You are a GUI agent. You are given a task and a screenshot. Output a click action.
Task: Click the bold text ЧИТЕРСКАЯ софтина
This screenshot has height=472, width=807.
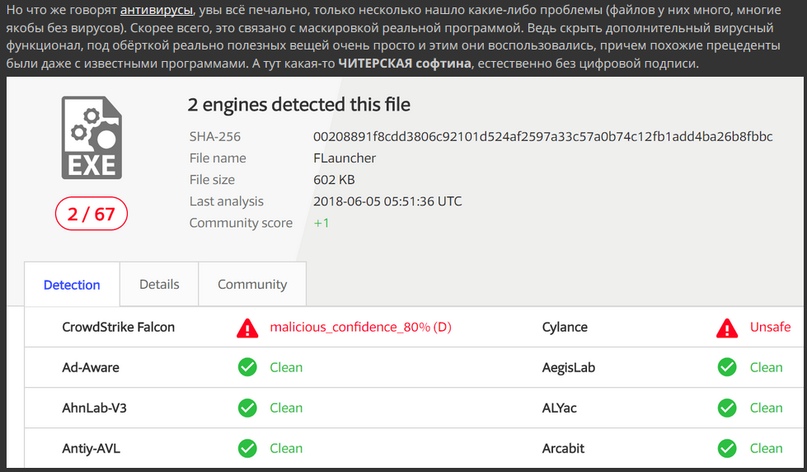click(x=405, y=64)
